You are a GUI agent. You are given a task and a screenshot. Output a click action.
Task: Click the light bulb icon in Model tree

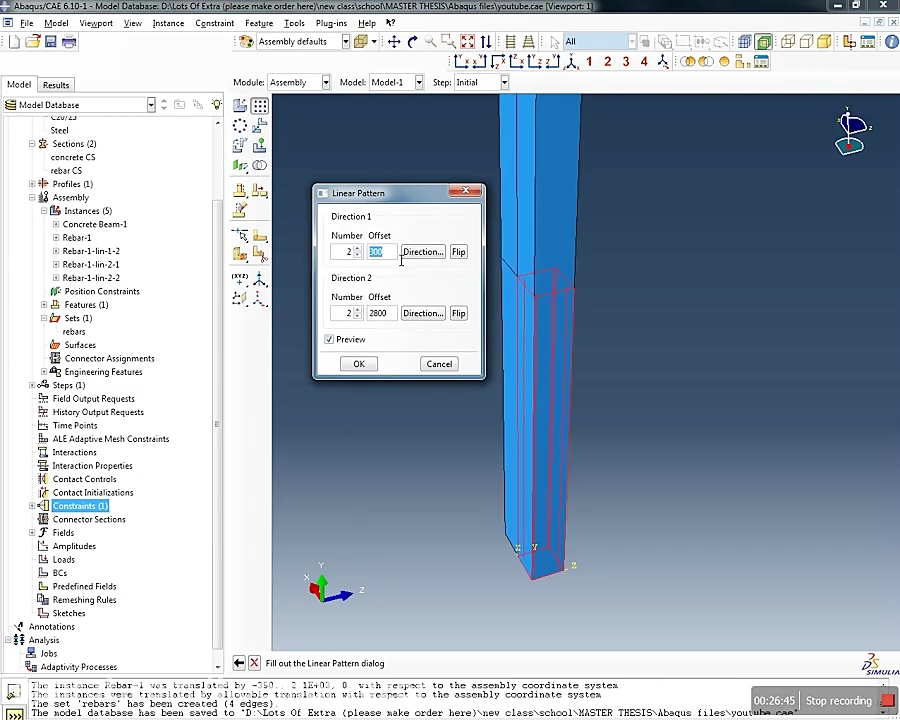click(x=216, y=104)
